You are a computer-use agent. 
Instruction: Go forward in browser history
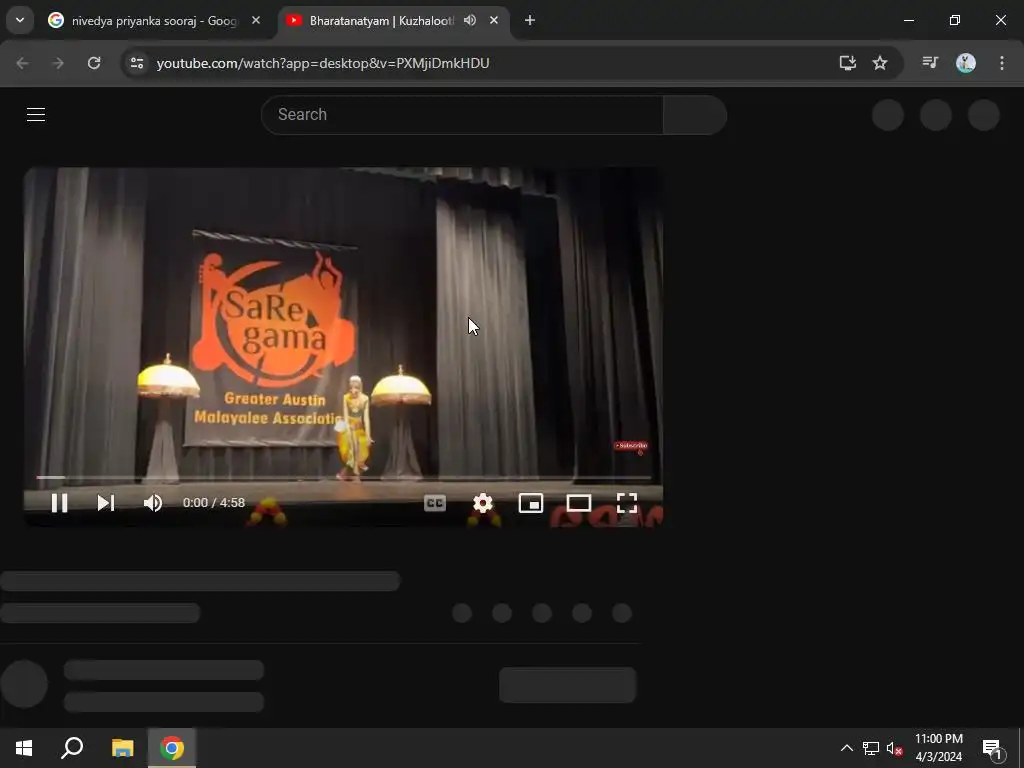(x=58, y=63)
